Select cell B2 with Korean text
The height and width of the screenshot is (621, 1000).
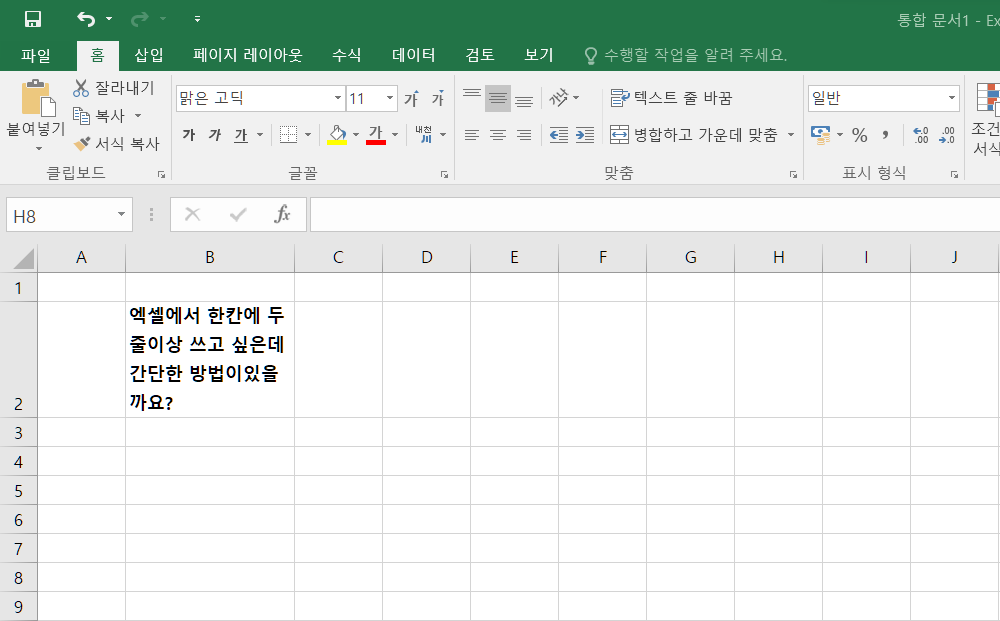pyautogui.click(x=210, y=360)
